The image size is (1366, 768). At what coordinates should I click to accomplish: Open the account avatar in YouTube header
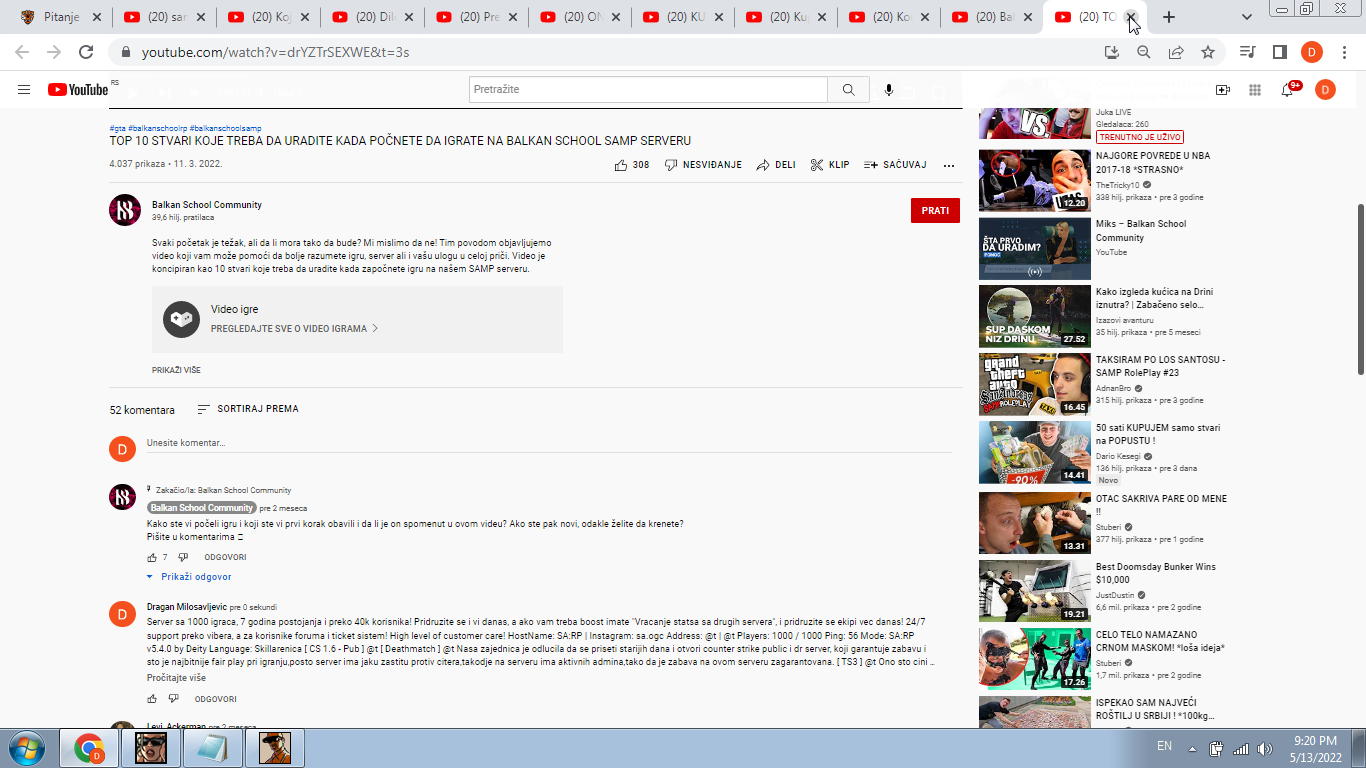pyautogui.click(x=1325, y=90)
